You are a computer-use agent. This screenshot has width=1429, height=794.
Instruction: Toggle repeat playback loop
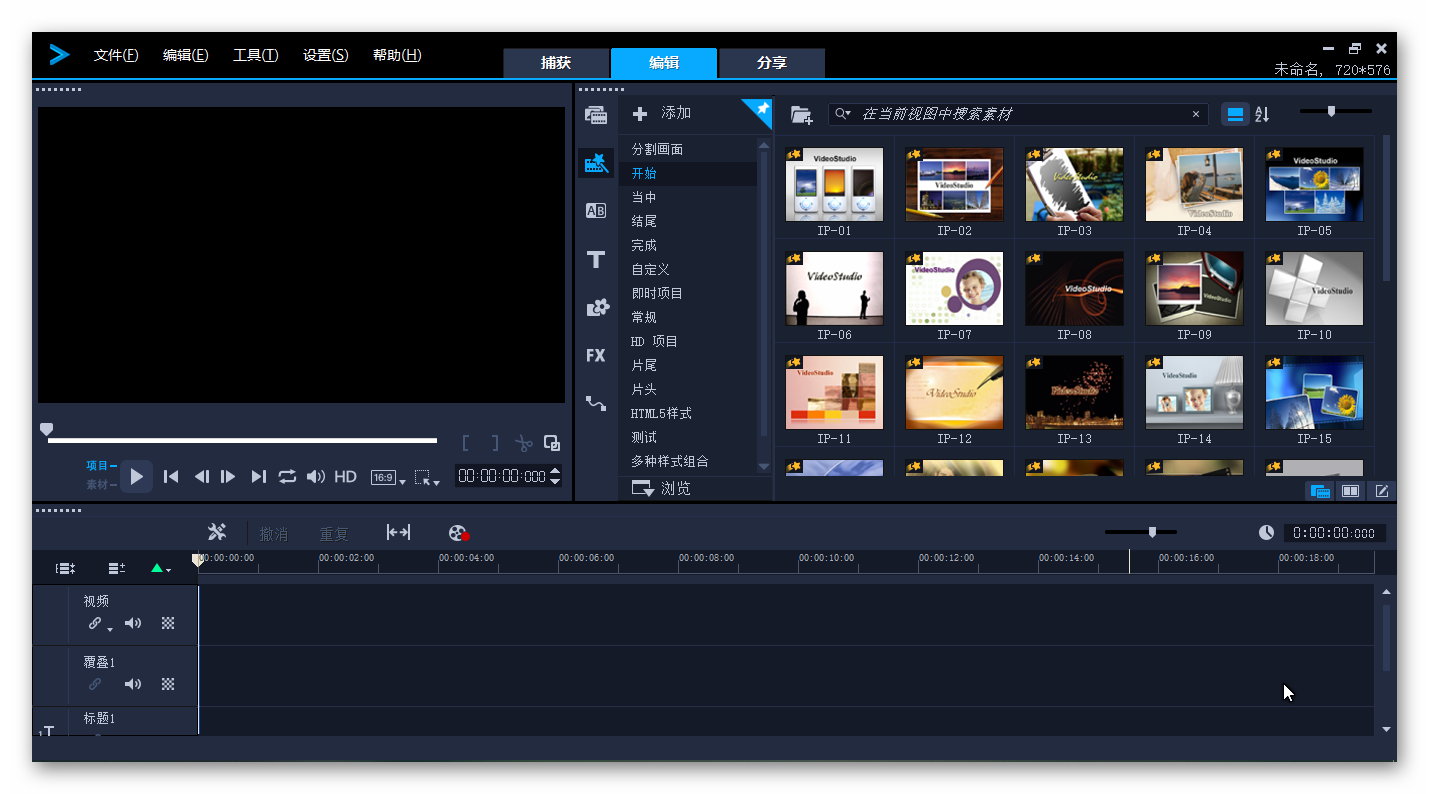pos(287,477)
